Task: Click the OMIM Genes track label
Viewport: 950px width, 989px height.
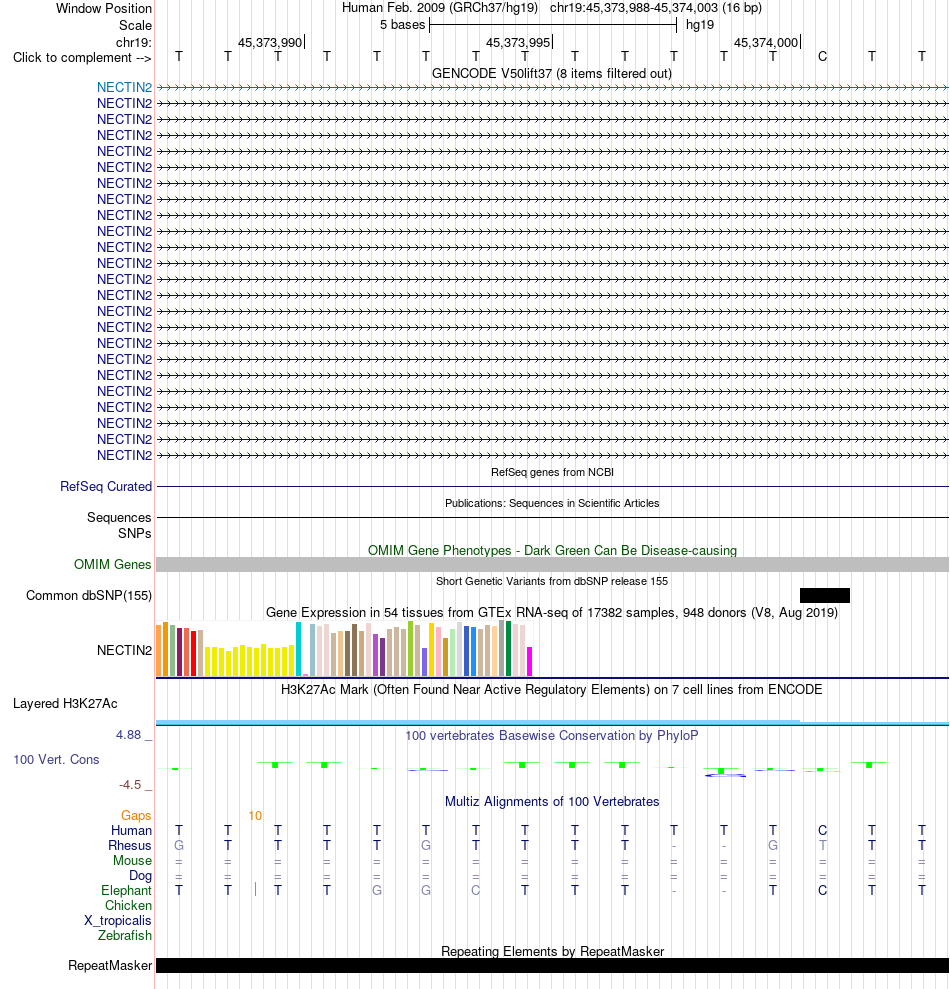Action: (112, 564)
